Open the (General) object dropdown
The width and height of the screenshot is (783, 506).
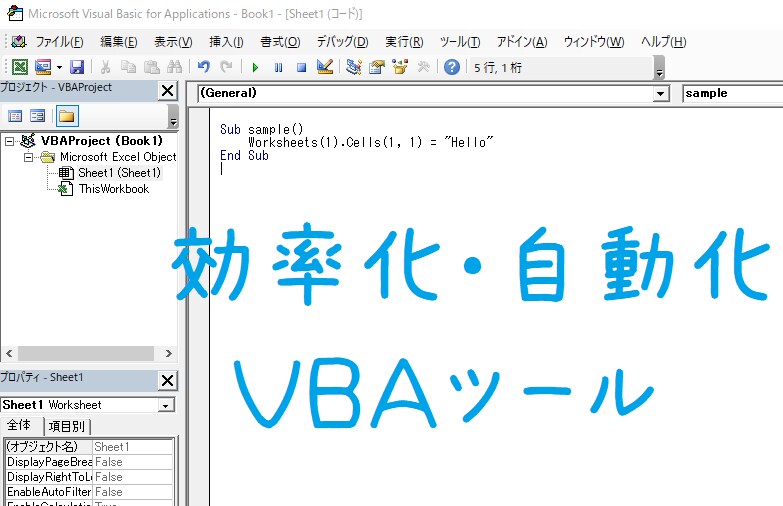[x=661, y=93]
